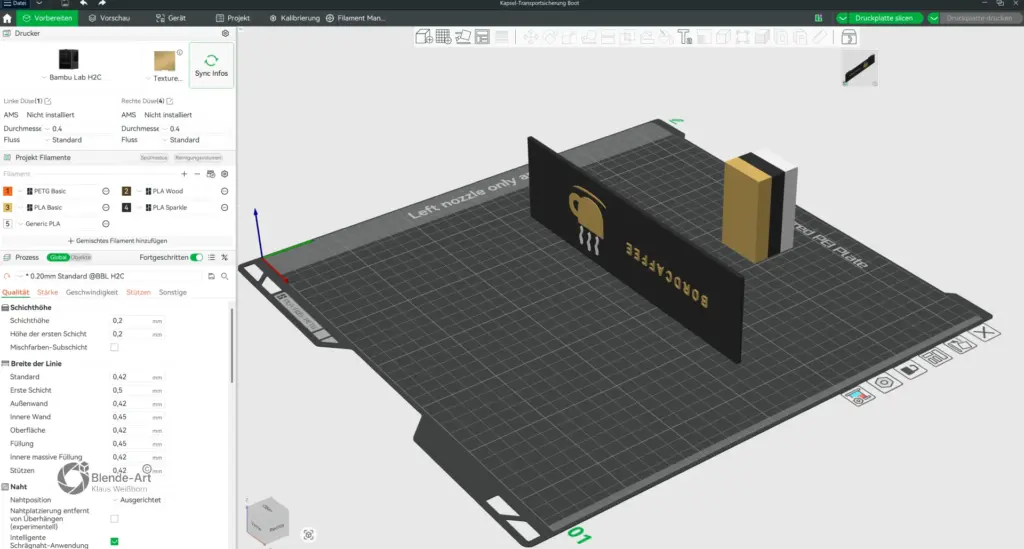This screenshot has width=1024, height=549.
Task: Edit PLA Sparkle filament preset
Action: (224, 208)
